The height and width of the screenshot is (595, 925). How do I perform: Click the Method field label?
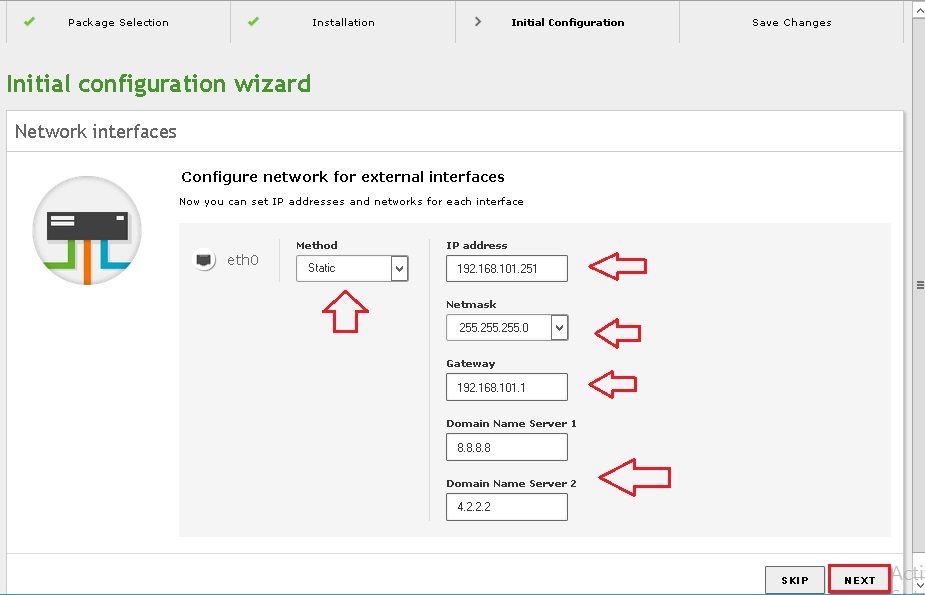click(317, 245)
